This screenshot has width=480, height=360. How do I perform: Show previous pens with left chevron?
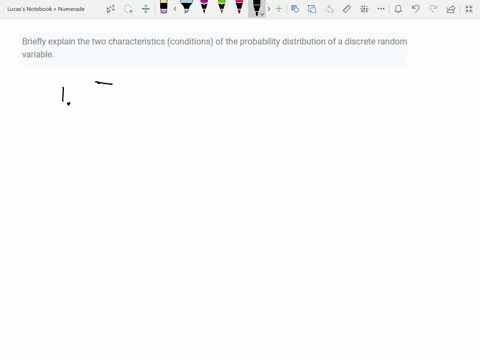(175, 9)
